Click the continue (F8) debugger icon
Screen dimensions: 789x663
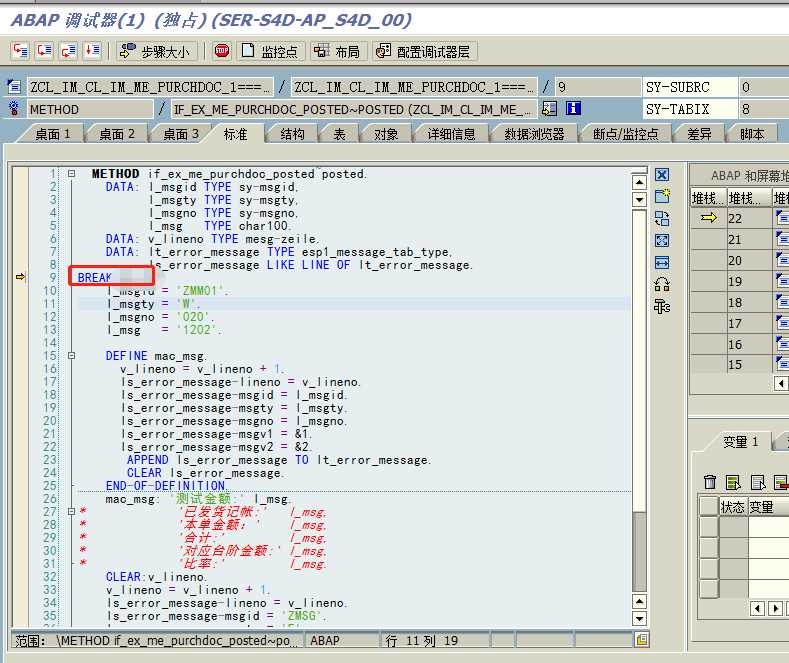(x=93, y=51)
